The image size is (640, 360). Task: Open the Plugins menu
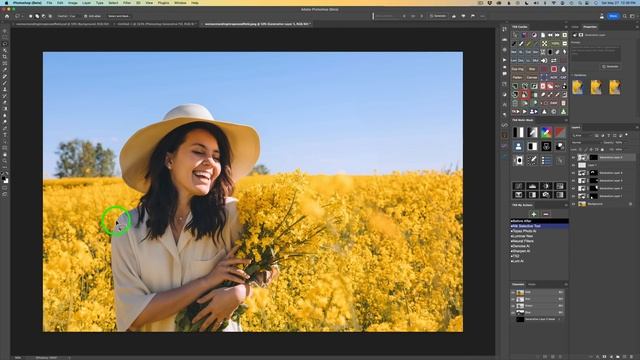click(163, 2)
